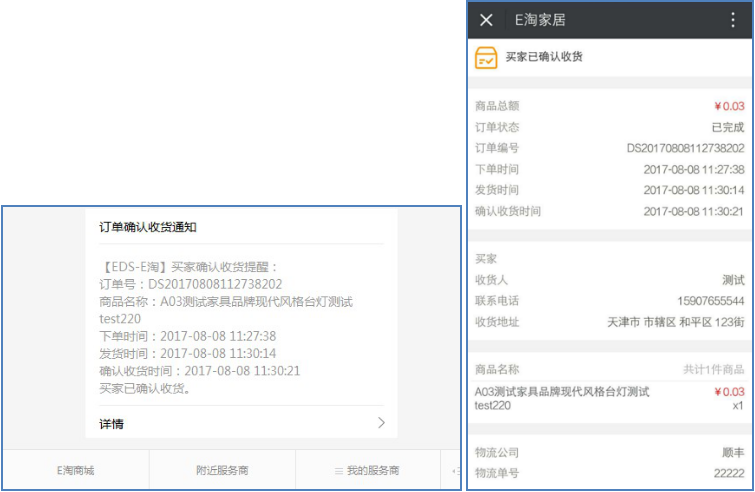Select the 物流公司 value 顺丰
Screen dimensions: 755x492
pyautogui.click(x=733, y=453)
